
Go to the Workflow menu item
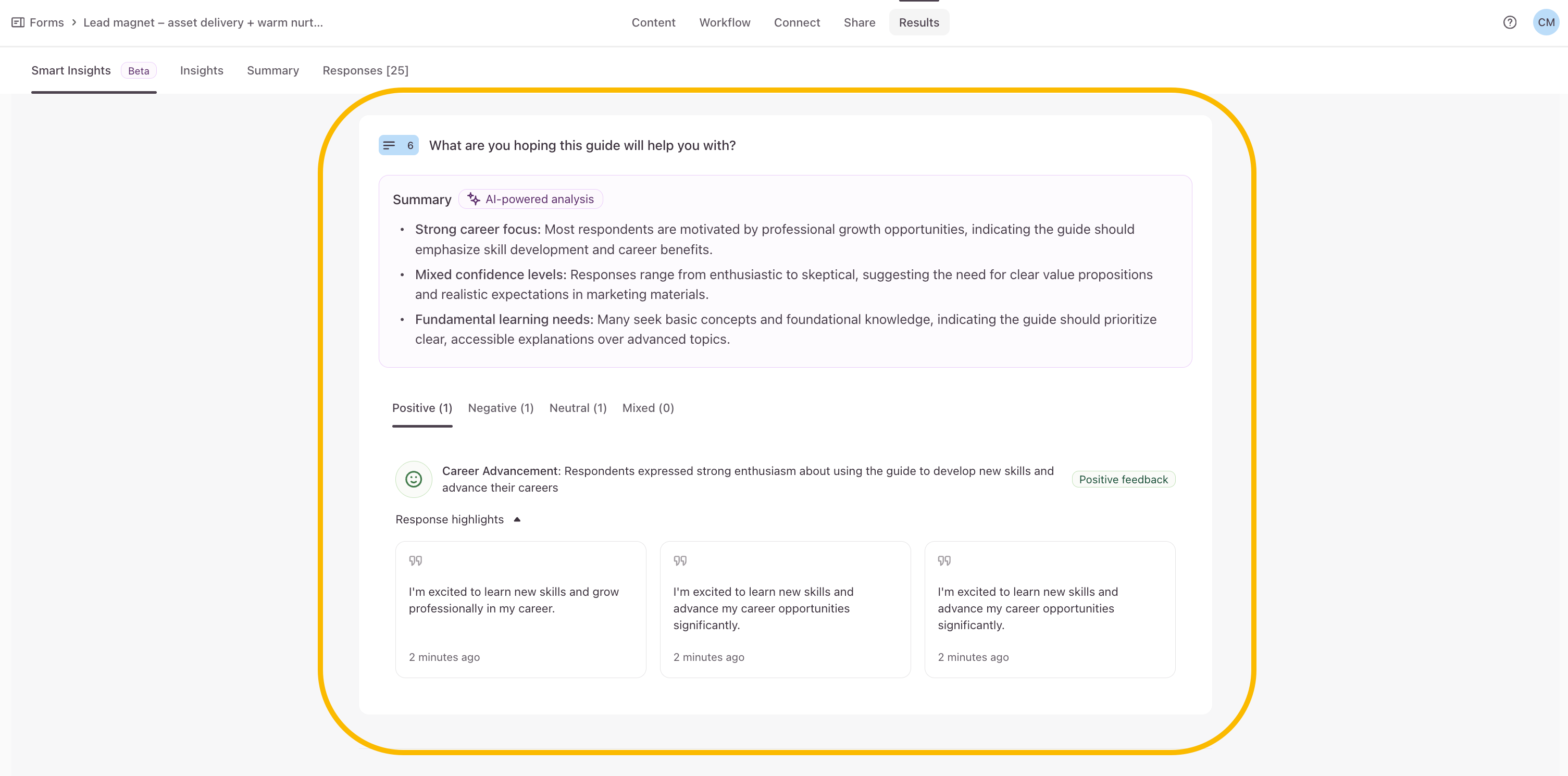tap(724, 22)
